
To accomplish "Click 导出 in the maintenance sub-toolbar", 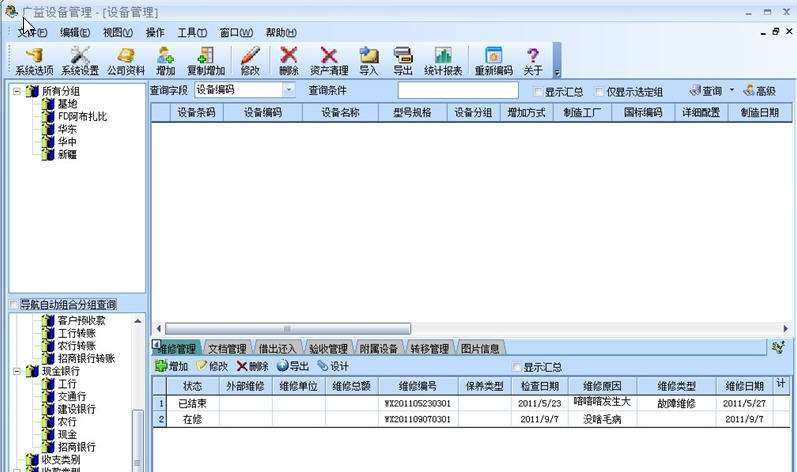I will pyautogui.click(x=293, y=366).
